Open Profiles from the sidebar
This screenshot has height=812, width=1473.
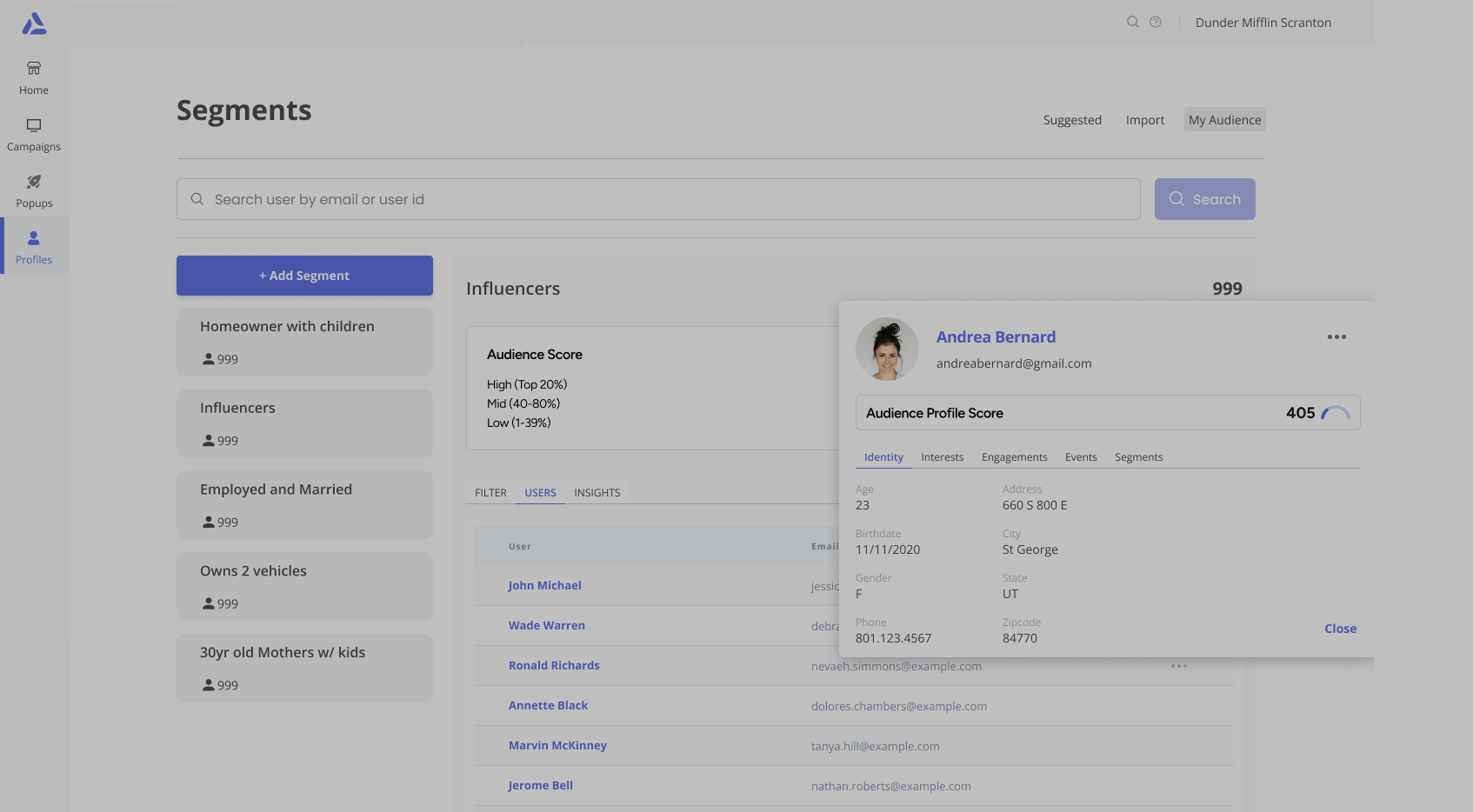pyautogui.click(x=34, y=247)
